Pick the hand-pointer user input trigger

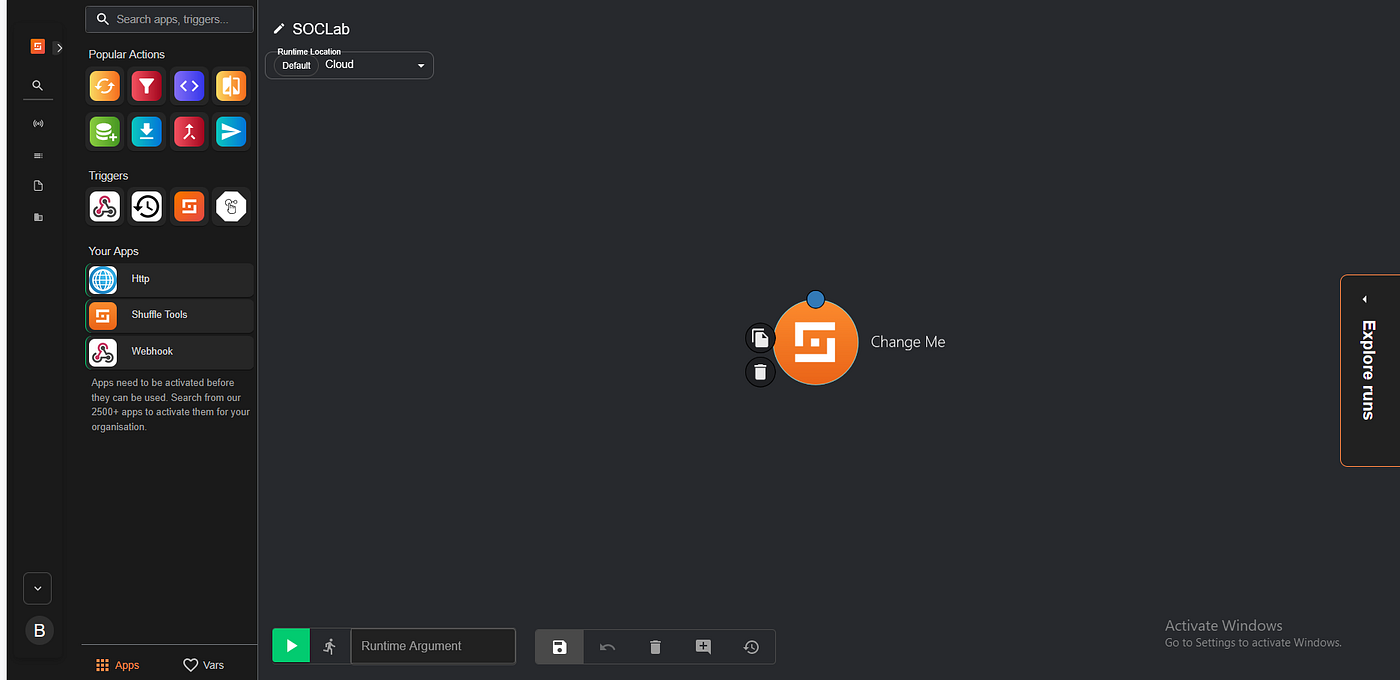coord(231,207)
